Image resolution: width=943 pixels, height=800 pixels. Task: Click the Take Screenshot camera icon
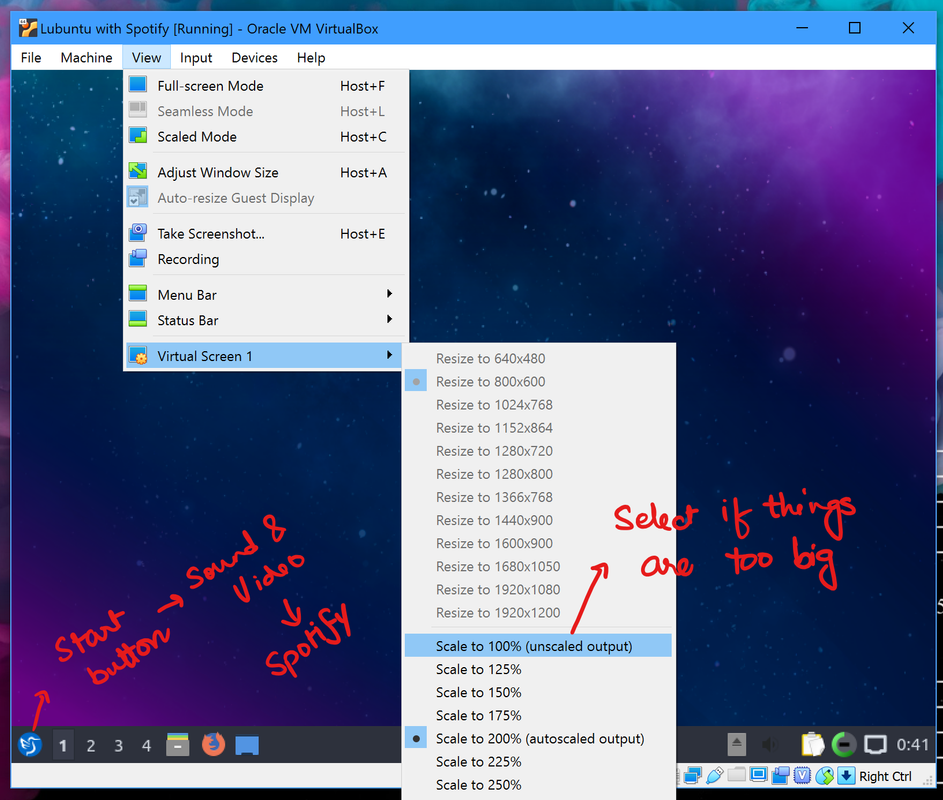(138, 233)
